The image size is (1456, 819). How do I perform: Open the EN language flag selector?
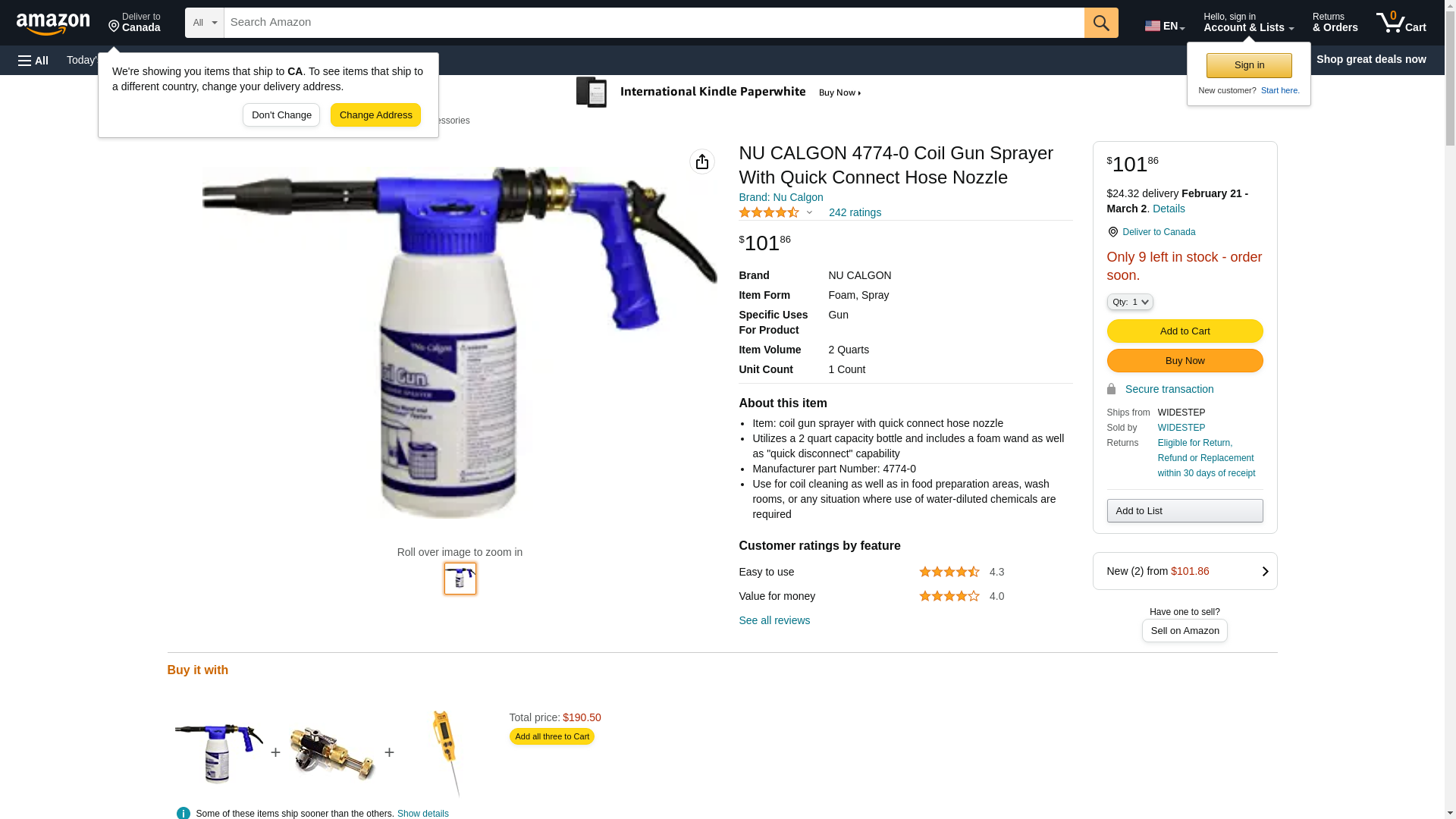click(1164, 25)
